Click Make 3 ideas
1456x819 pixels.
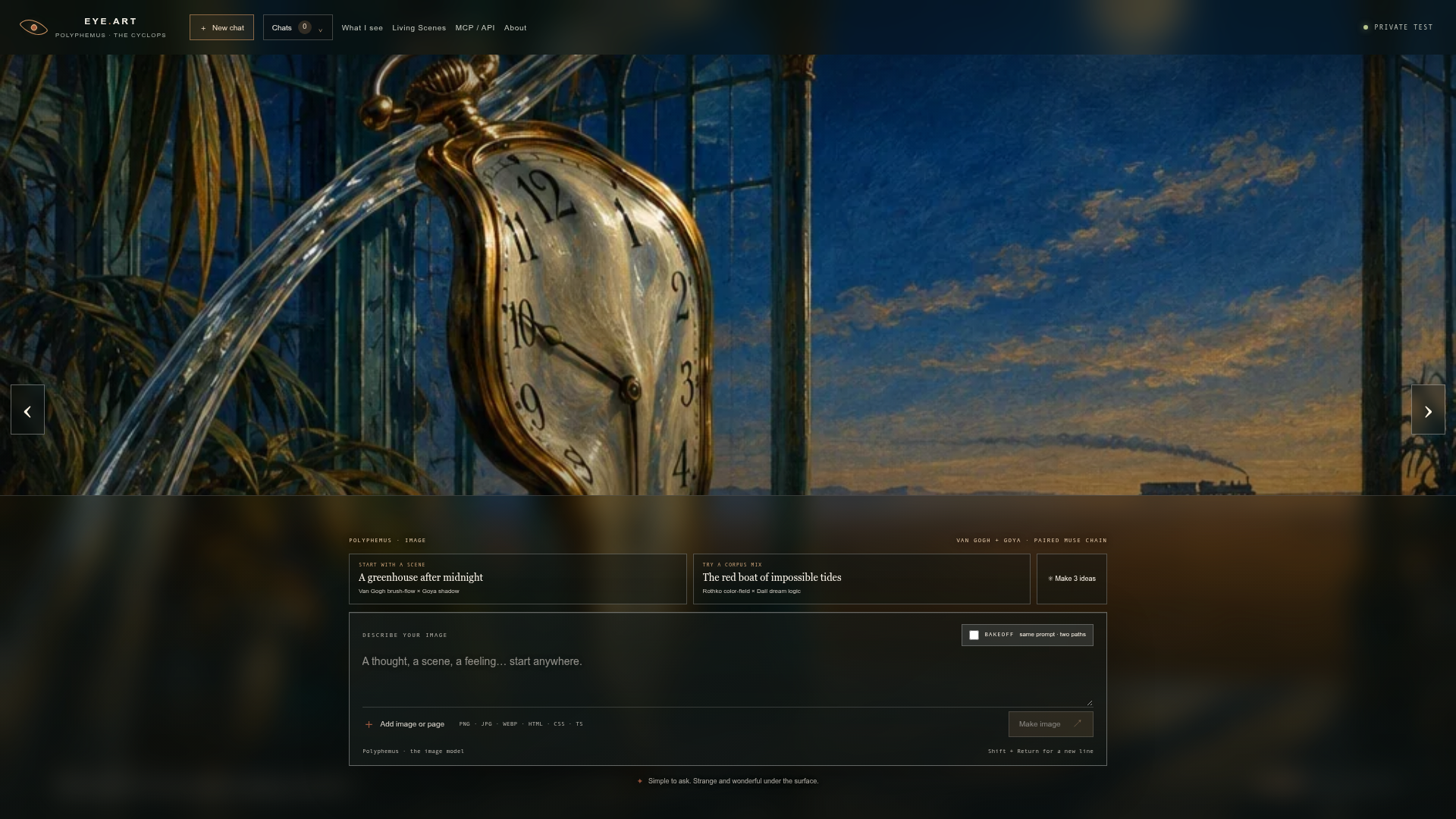coord(1072,579)
